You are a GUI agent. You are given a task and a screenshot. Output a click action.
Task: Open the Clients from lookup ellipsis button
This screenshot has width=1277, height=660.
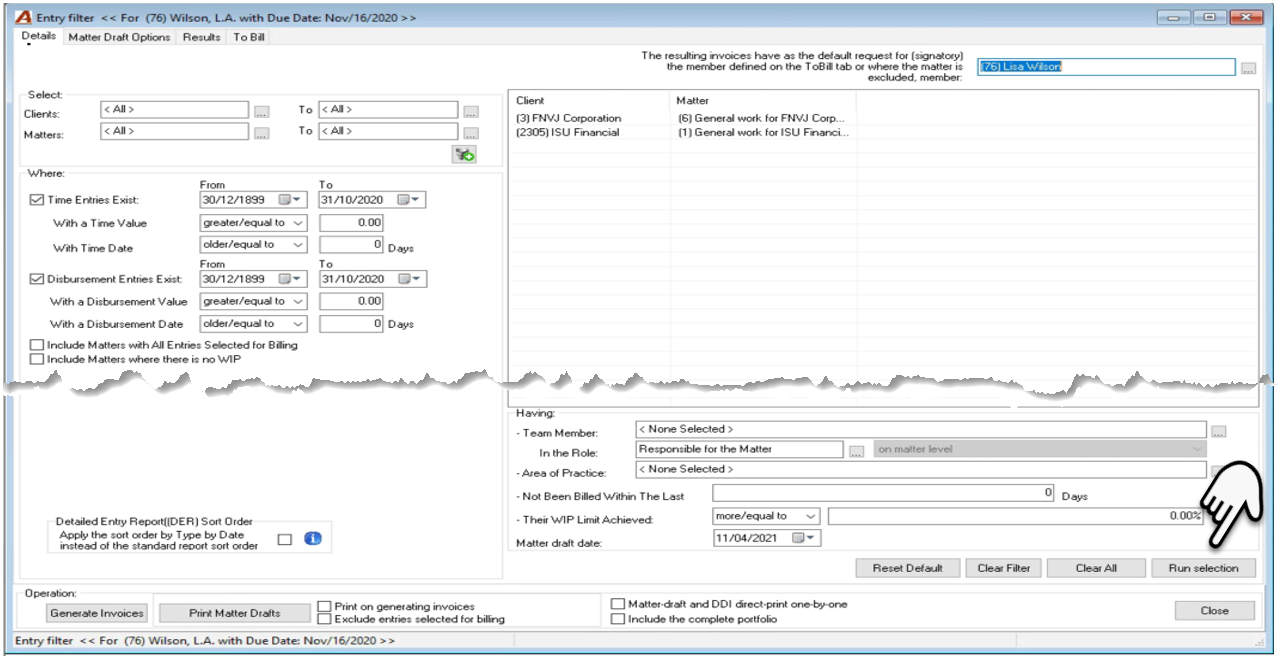point(261,111)
